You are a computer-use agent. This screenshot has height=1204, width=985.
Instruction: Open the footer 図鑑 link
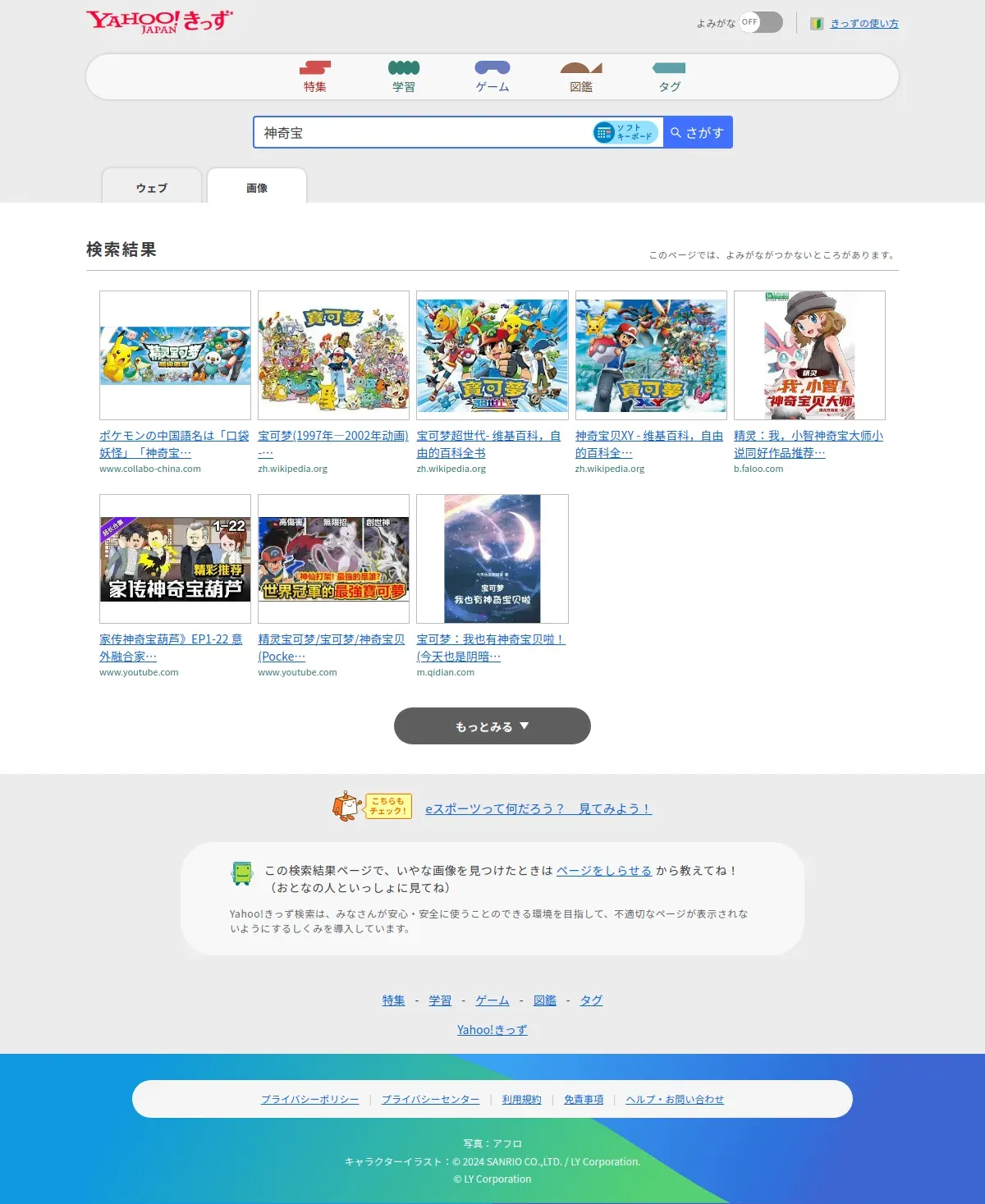(x=545, y=1000)
